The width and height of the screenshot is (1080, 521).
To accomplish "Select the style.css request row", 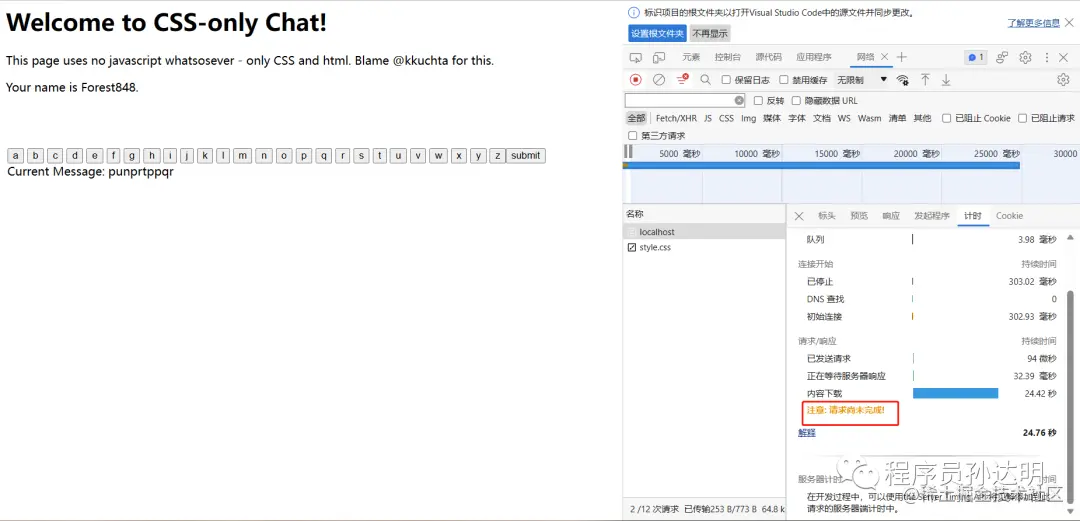I will [704, 247].
